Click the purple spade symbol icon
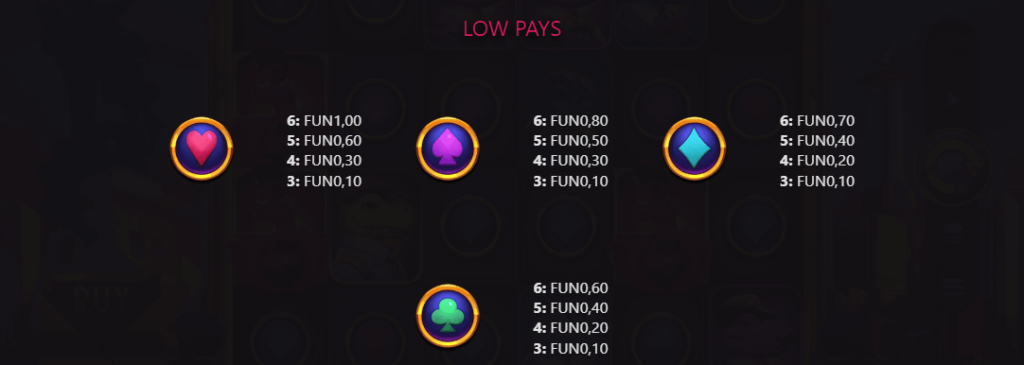The image size is (1024, 365). coord(448,148)
